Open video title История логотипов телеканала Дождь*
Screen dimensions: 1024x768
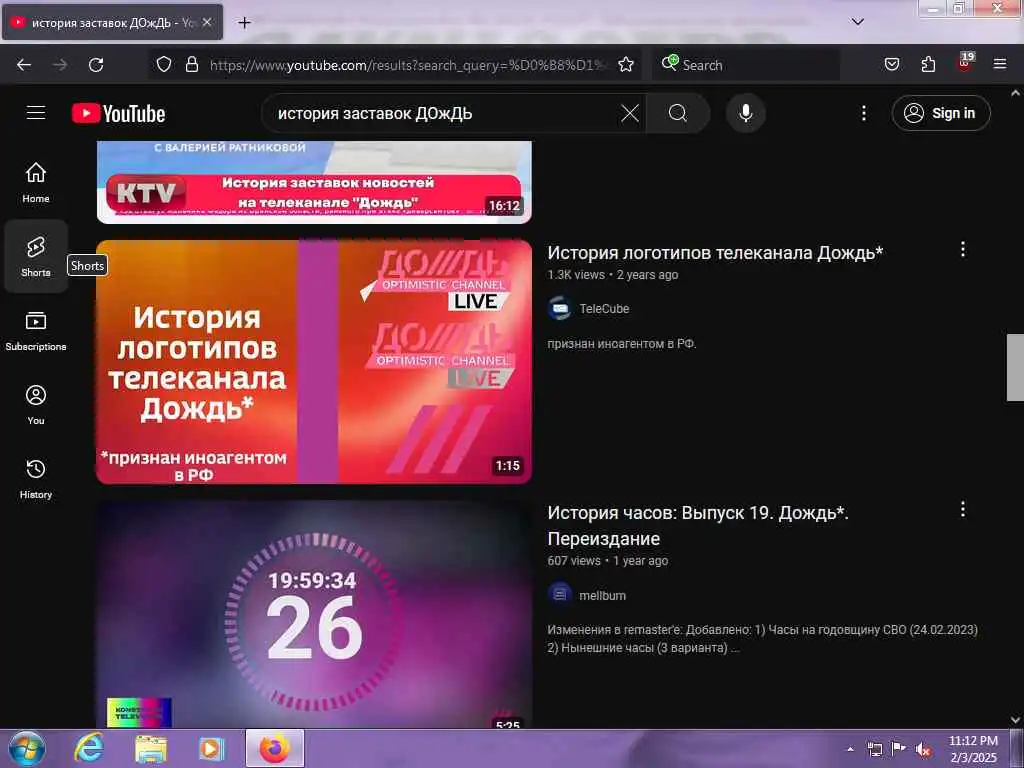pyautogui.click(x=715, y=253)
